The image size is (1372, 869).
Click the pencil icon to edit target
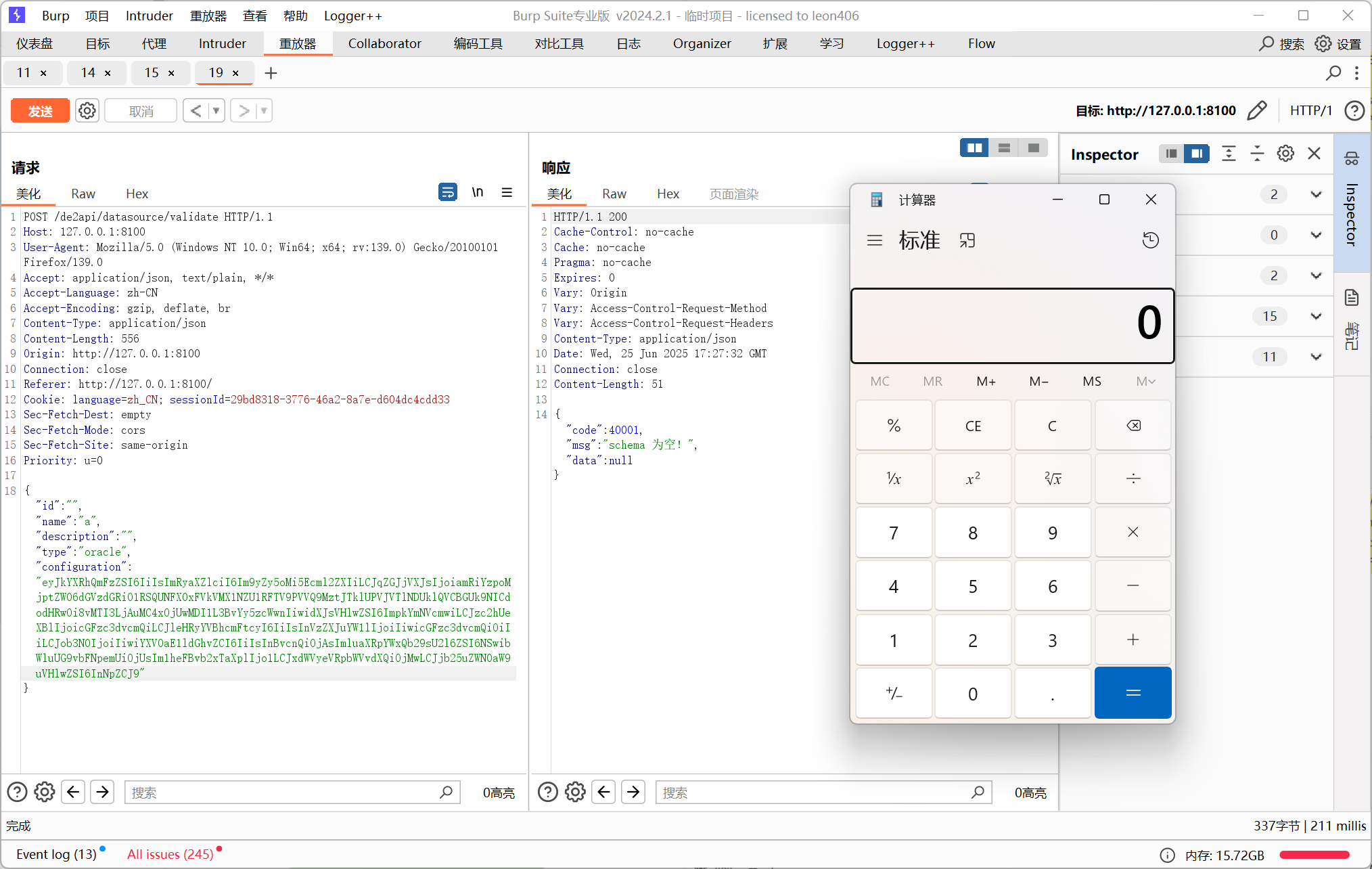tap(1256, 110)
